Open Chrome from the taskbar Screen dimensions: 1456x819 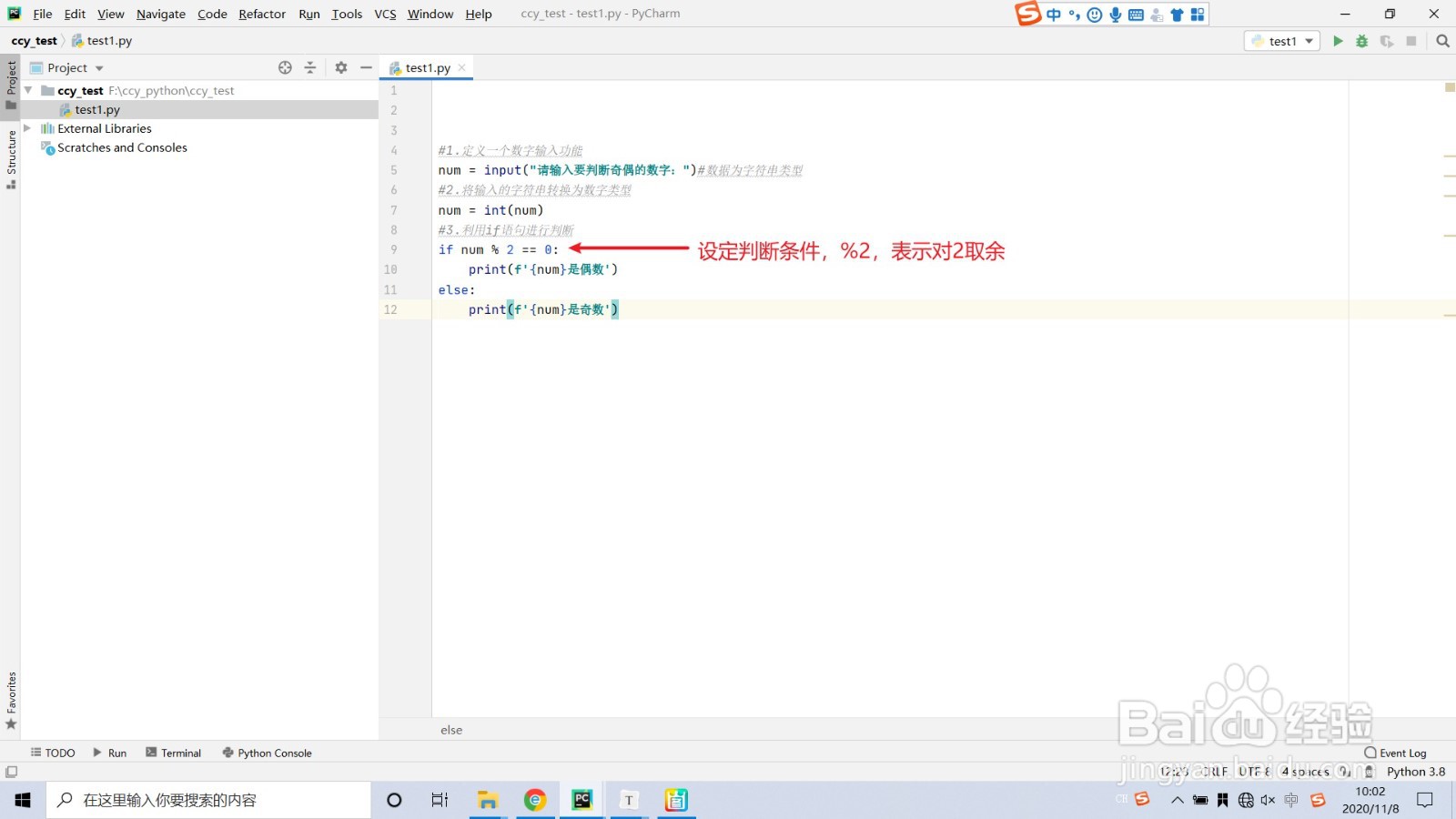click(535, 800)
